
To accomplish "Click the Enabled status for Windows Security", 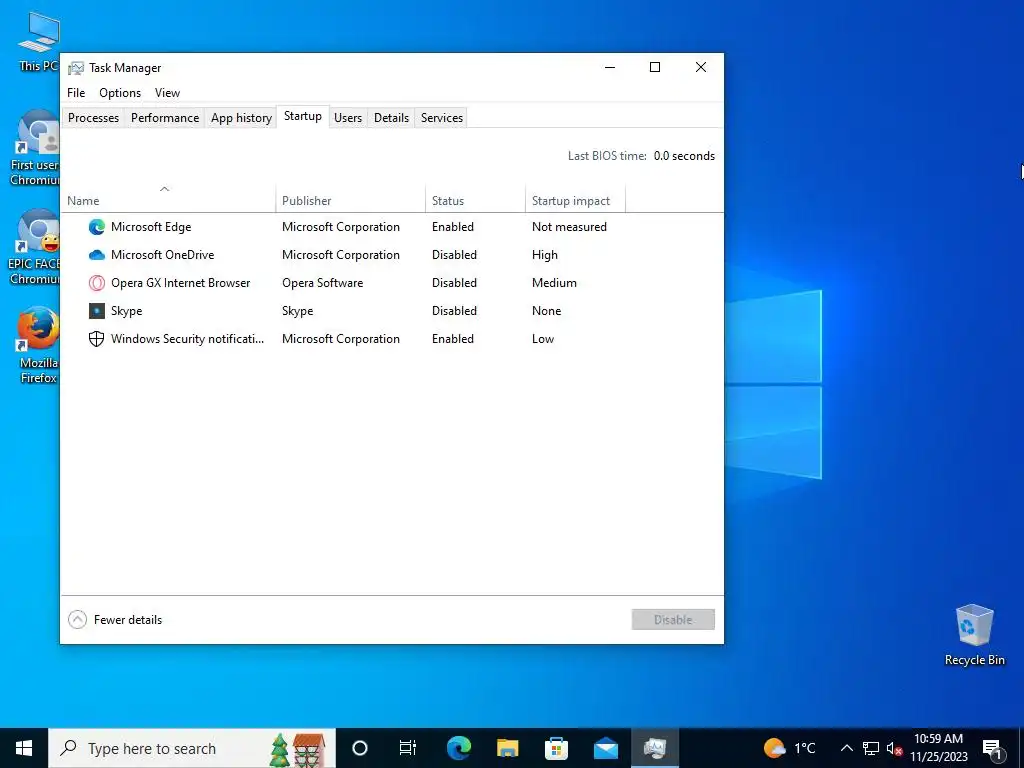I will [453, 339].
